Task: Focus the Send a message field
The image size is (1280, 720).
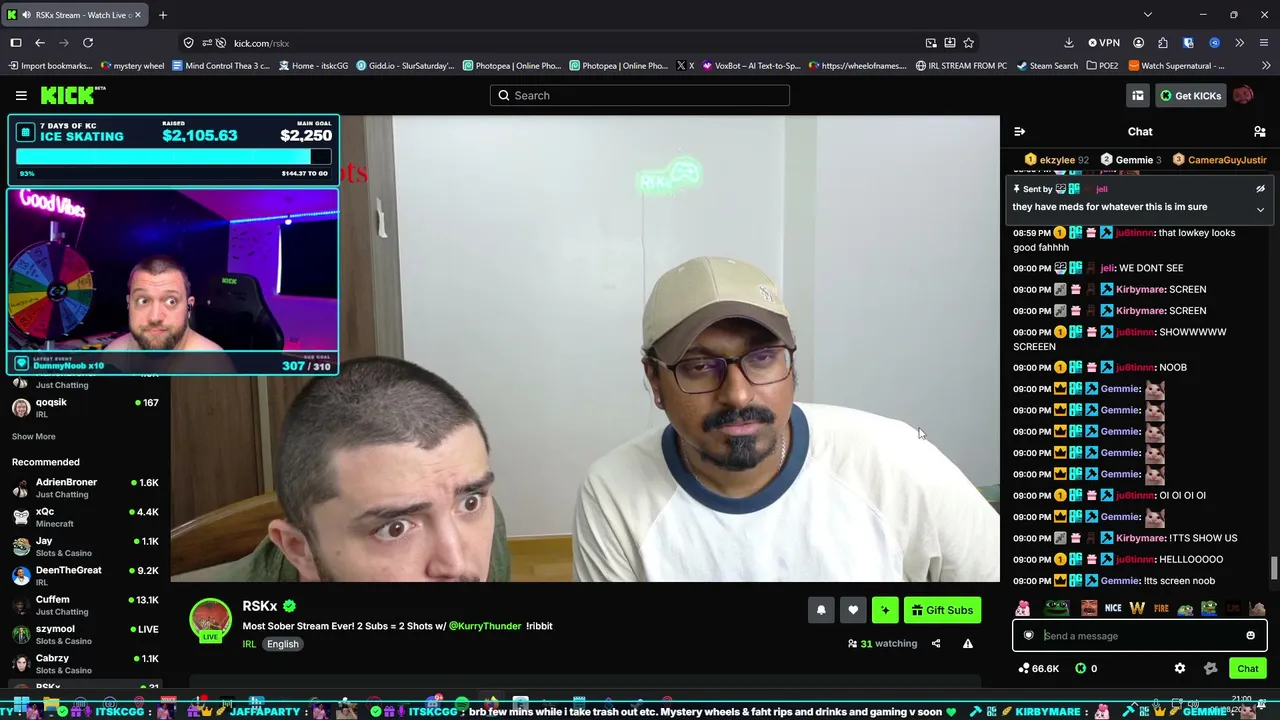Action: click(1140, 636)
